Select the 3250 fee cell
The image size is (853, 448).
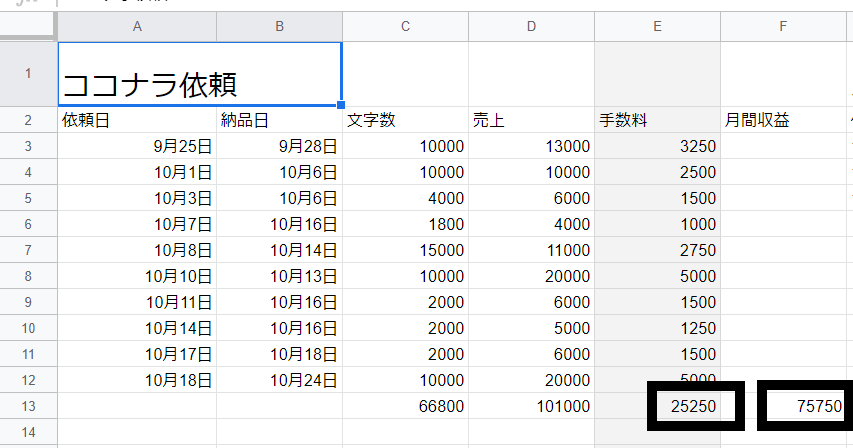pyautogui.click(x=657, y=146)
